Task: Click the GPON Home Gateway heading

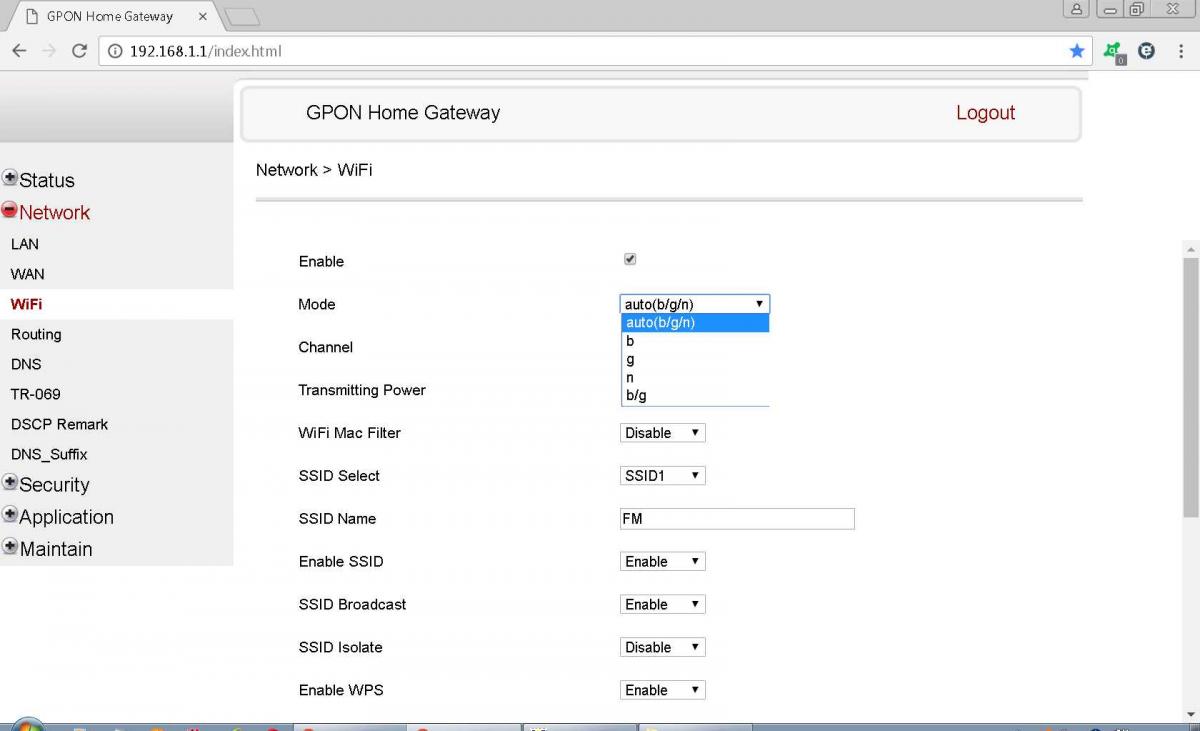Action: point(403,113)
